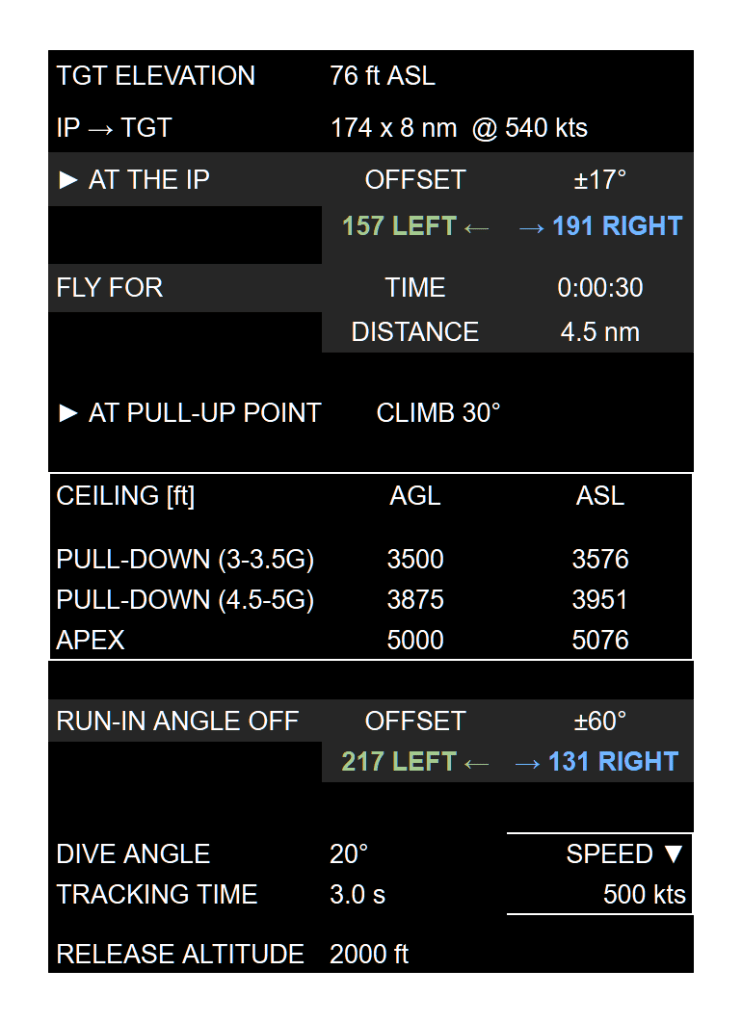This screenshot has width=742, height=1023.
Task: Click the 20° dive angle value
Action: click(349, 854)
